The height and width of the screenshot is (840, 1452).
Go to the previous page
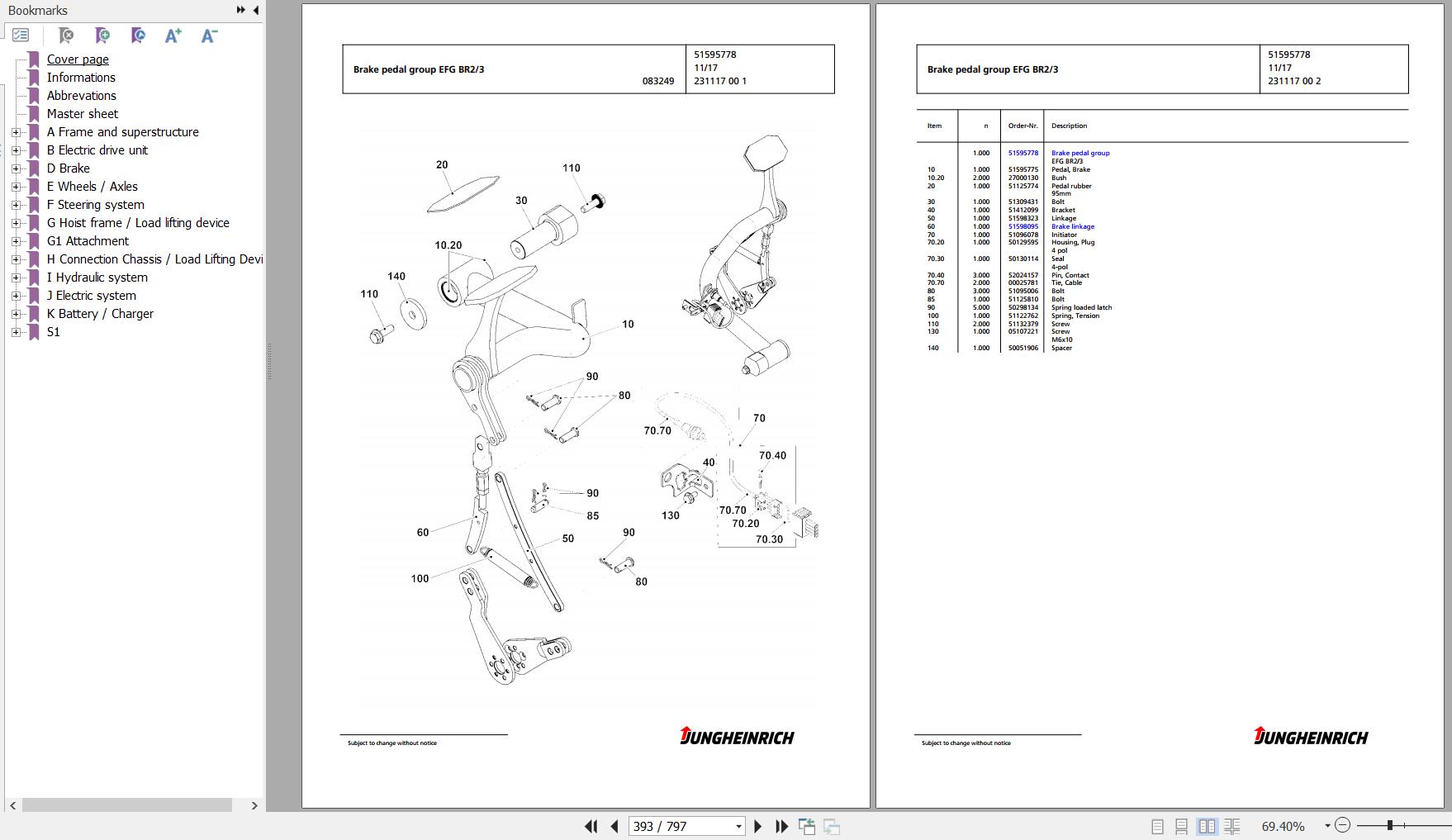(x=614, y=826)
